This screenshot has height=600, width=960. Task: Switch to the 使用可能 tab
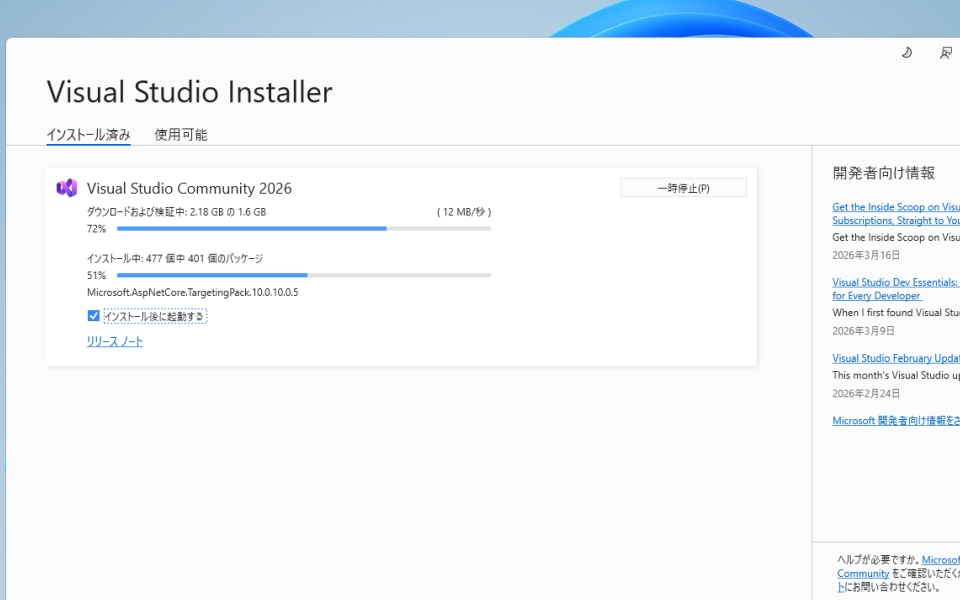tap(180, 135)
